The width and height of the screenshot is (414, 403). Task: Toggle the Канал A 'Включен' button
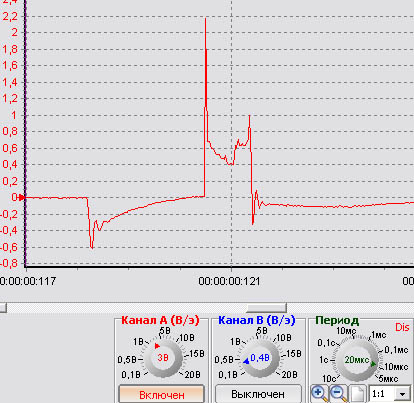point(162,395)
